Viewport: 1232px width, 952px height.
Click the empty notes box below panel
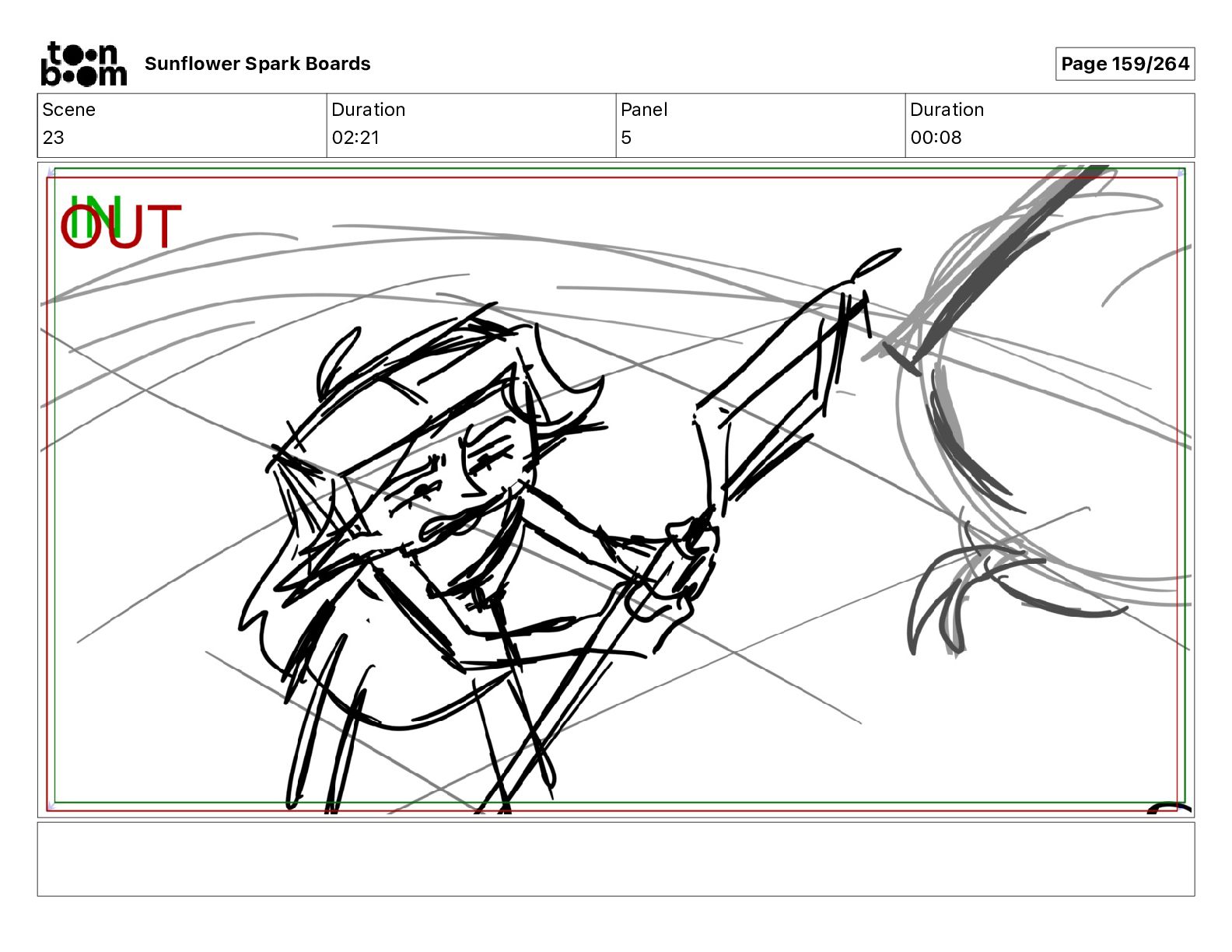point(616,859)
